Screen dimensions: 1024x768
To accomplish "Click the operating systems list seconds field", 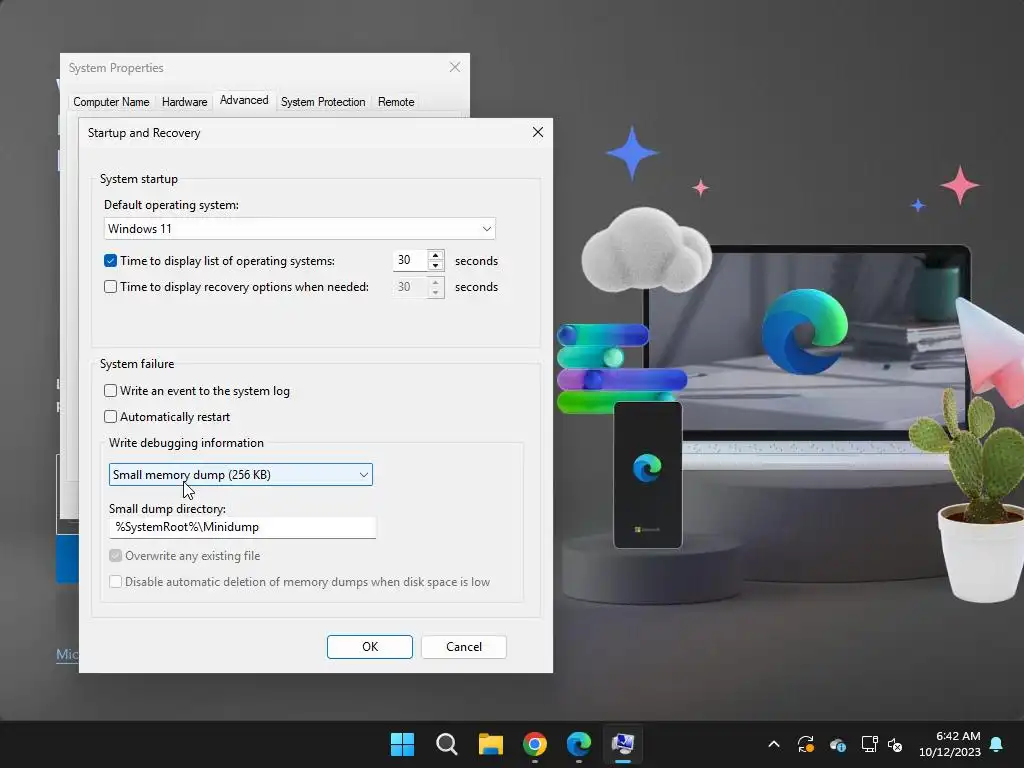I will (410, 261).
